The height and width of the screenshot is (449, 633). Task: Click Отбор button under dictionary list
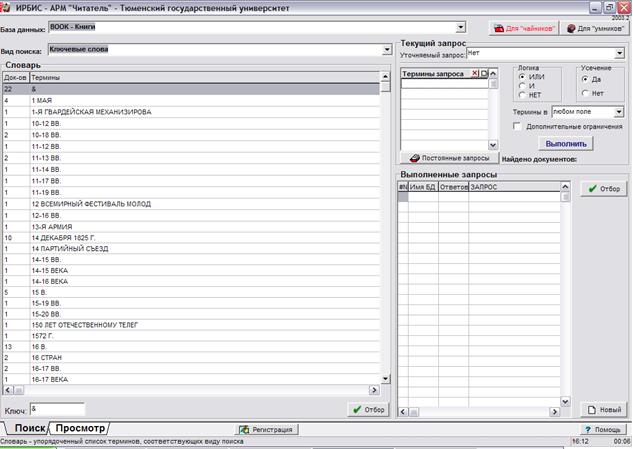[x=369, y=409]
